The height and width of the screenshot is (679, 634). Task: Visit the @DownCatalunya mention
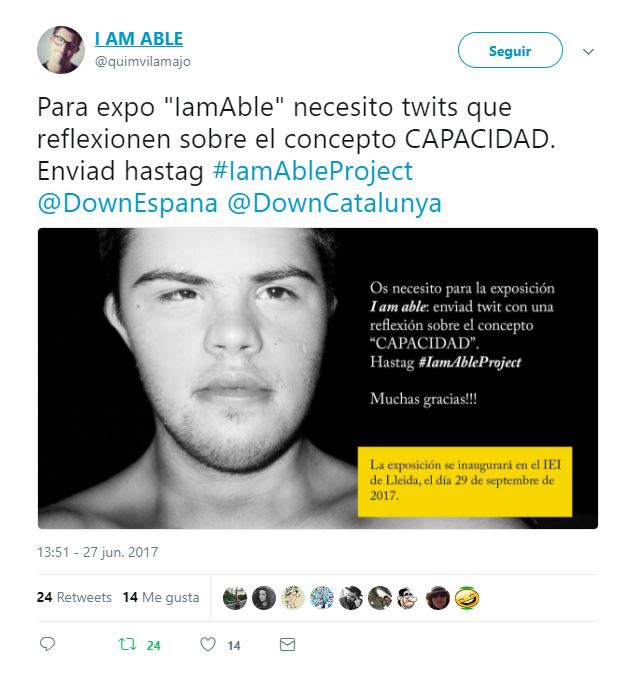tap(334, 203)
